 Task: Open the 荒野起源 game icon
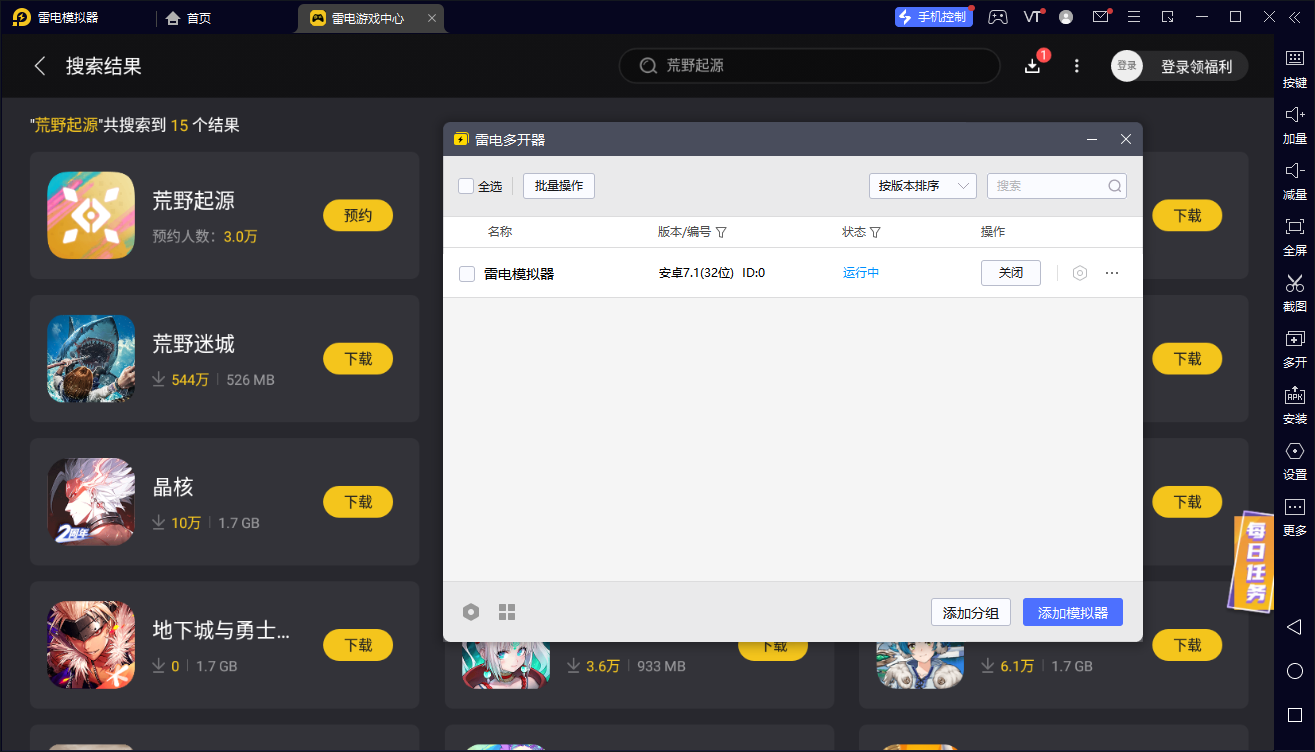pyautogui.click(x=91, y=216)
